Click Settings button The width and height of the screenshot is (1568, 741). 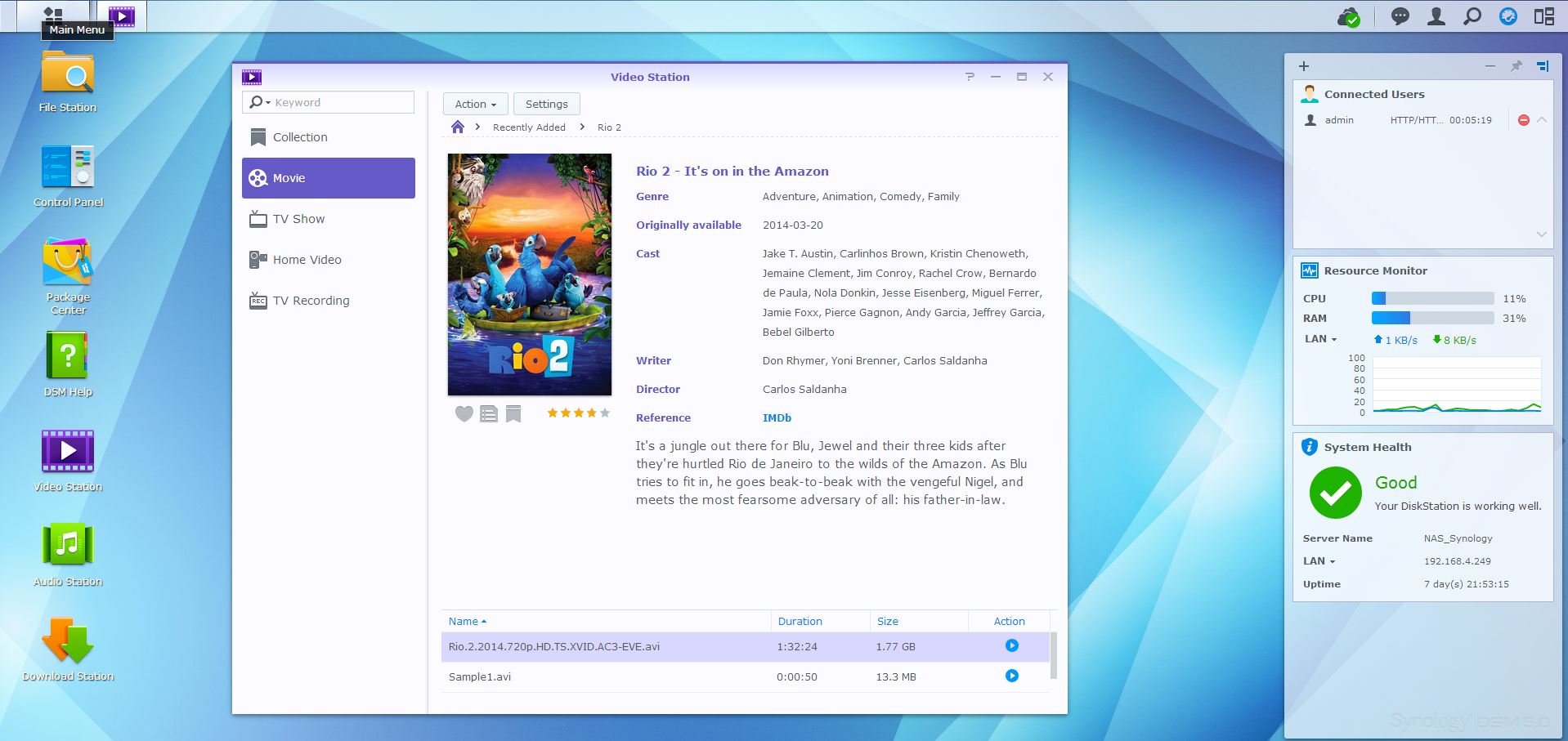[x=547, y=104]
